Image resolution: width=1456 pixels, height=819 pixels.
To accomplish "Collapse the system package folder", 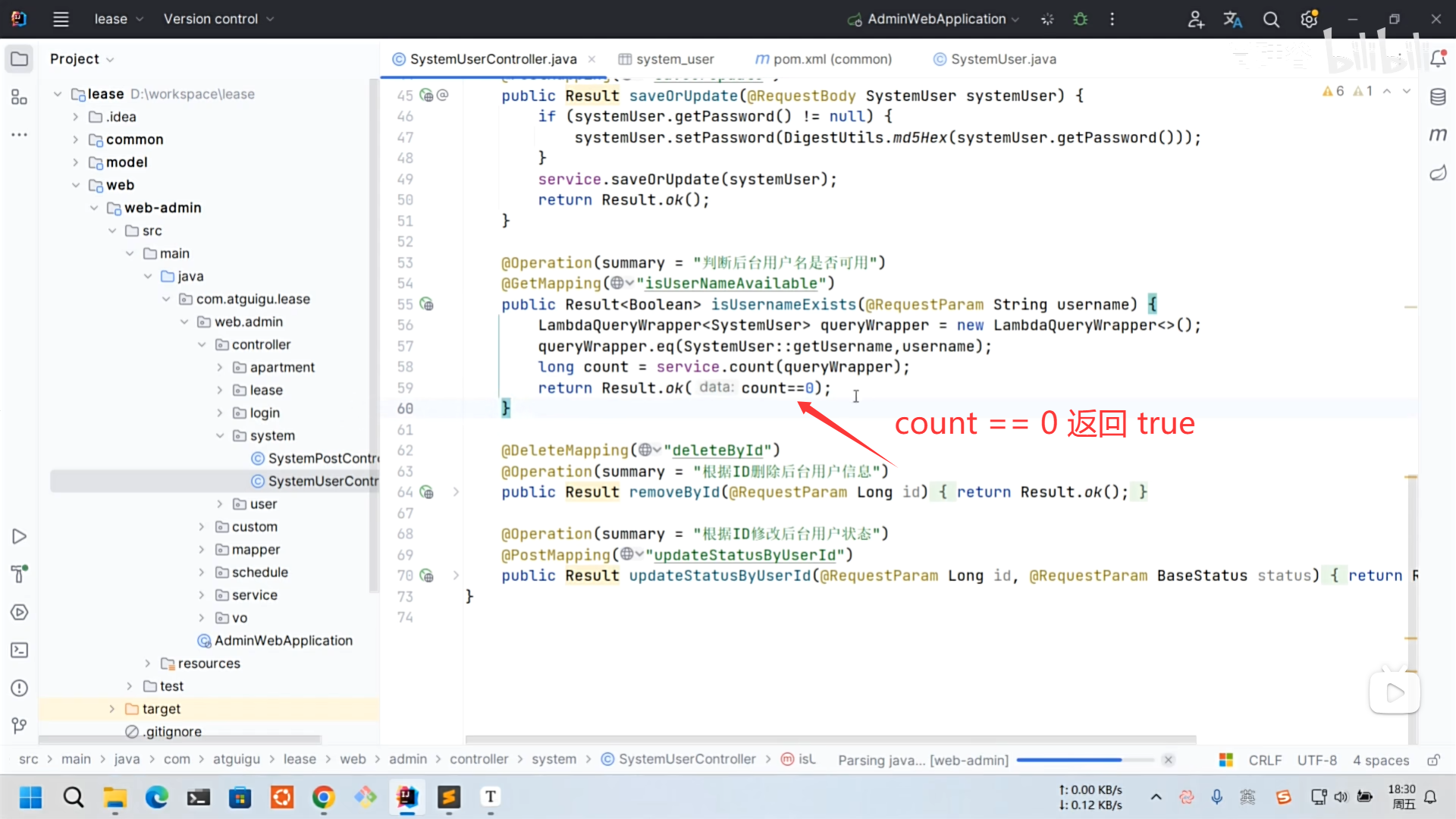I will click(220, 436).
